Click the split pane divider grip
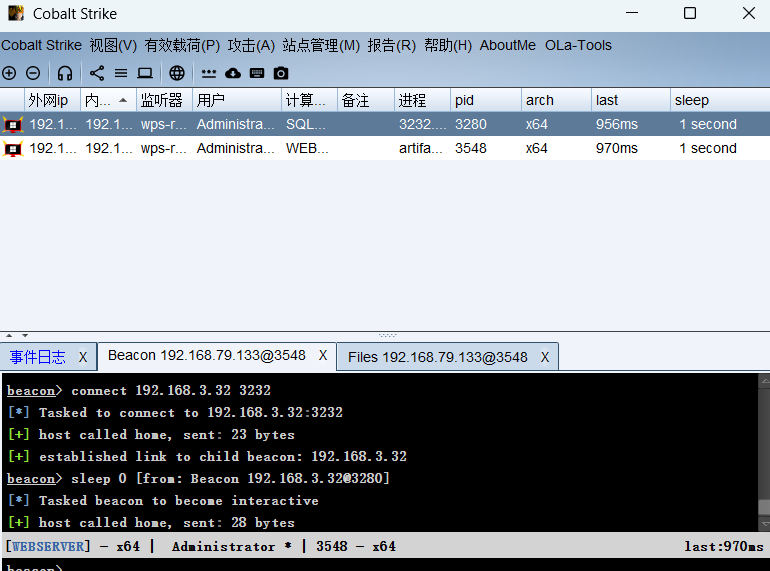 pyautogui.click(x=387, y=335)
